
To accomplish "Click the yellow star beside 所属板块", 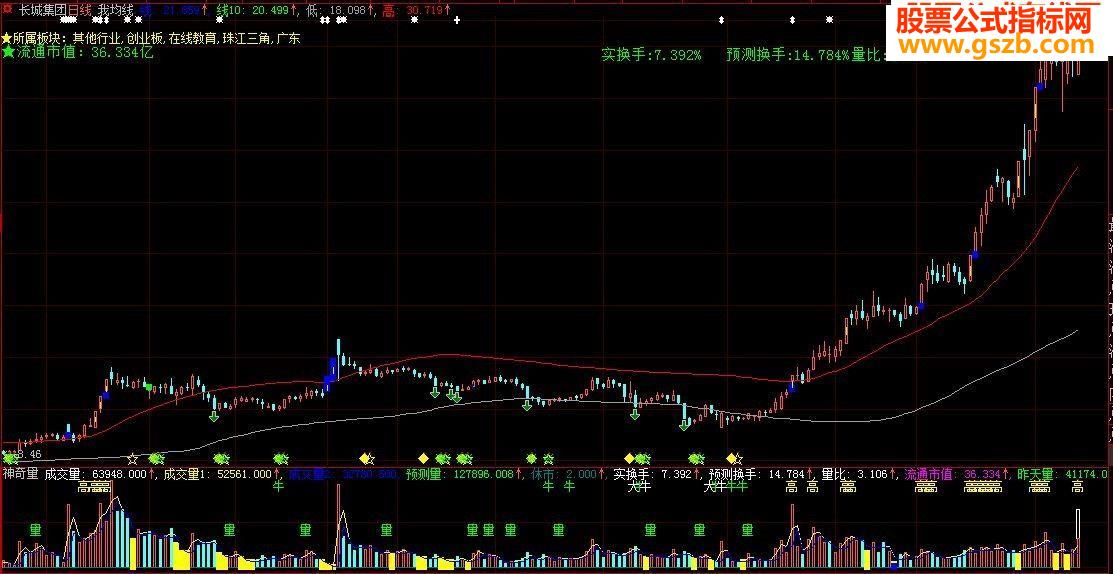I will (x=6, y=38).
